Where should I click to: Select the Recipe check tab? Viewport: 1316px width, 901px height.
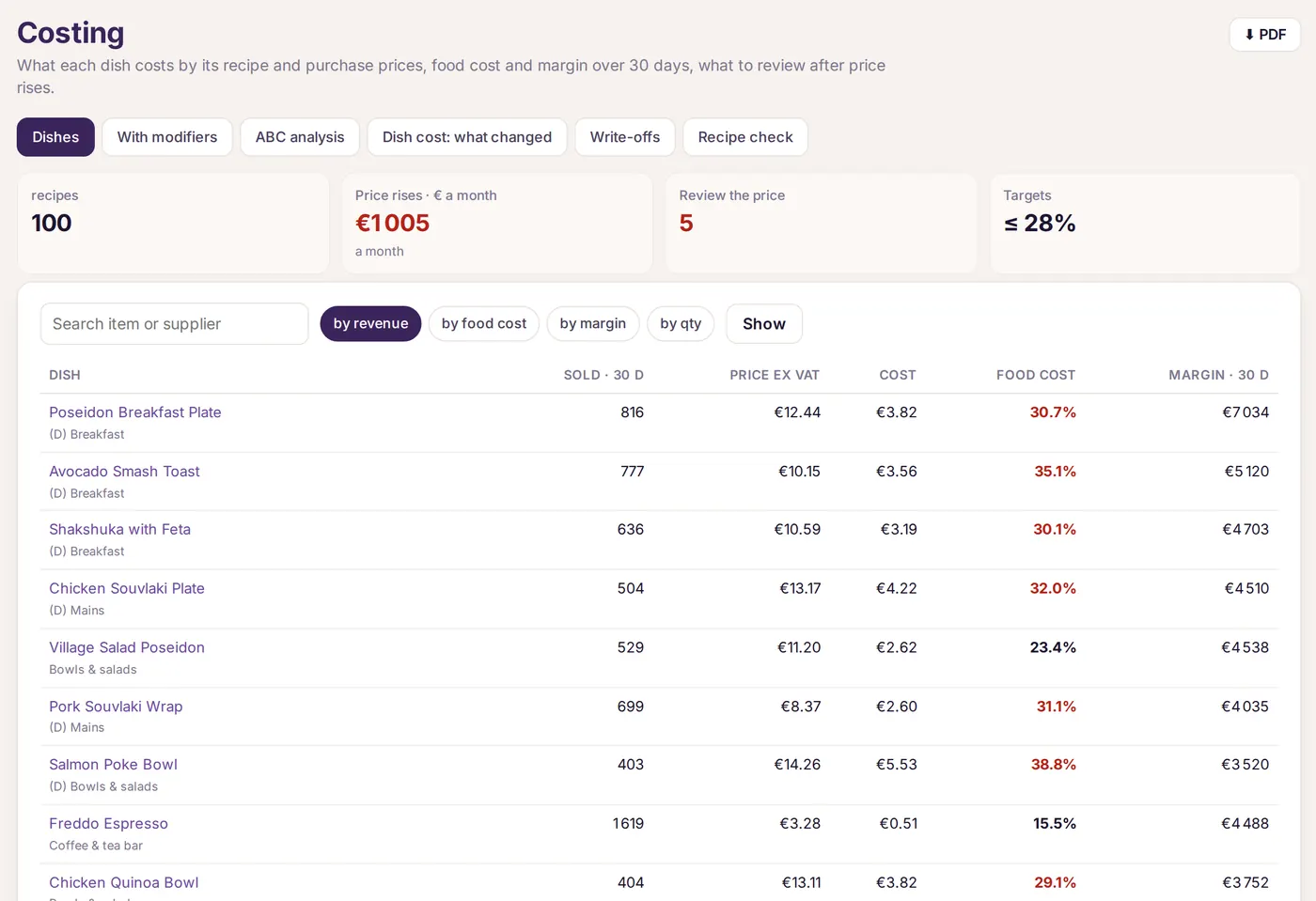745,137
